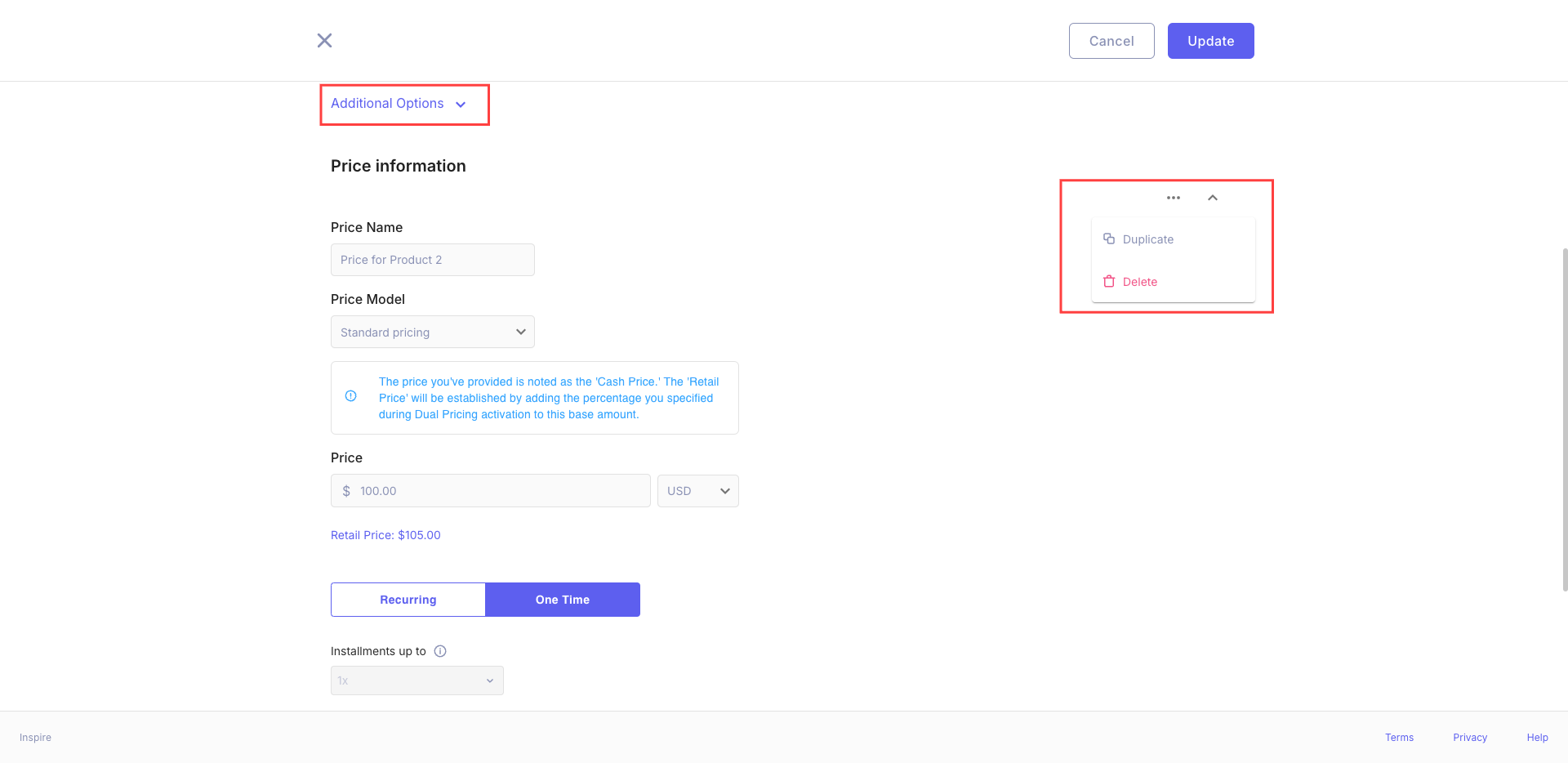Open the USD currency dropdown
The height and width of the screenshot is (763, 1568).
coord(698,491)
